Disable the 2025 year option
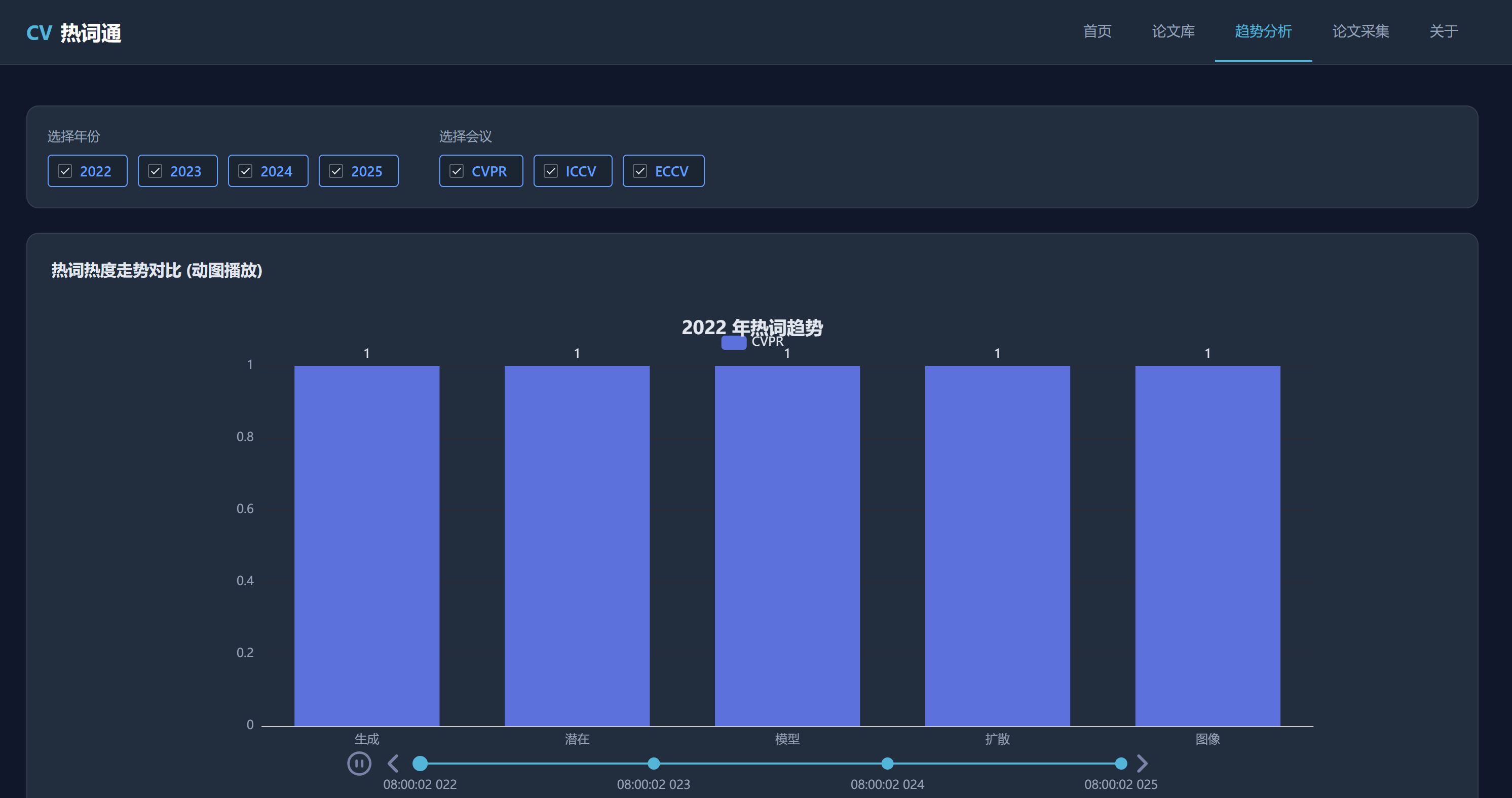1512x798 pixels. [359, 171]
